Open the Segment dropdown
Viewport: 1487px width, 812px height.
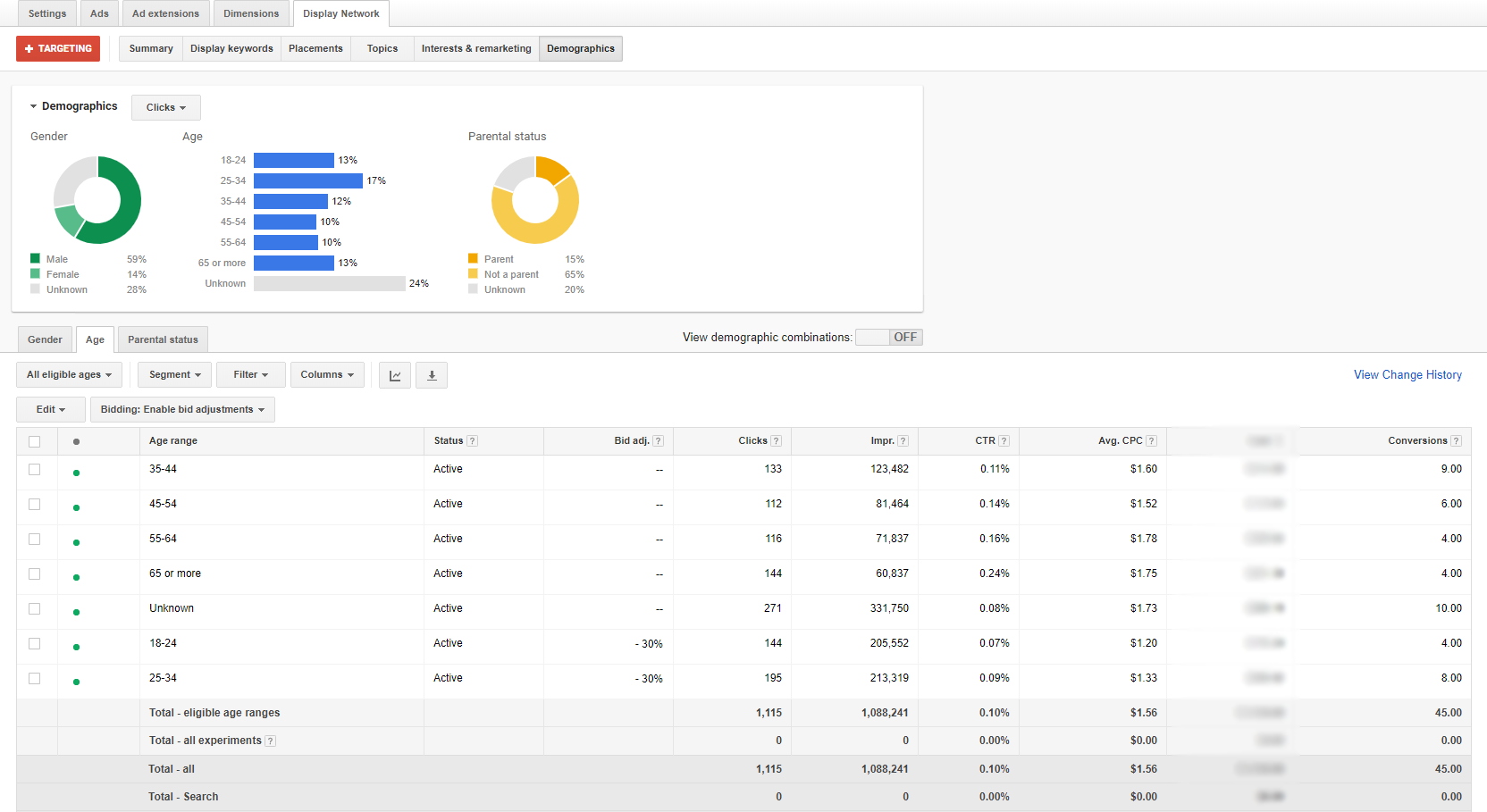tap(175, 375)
